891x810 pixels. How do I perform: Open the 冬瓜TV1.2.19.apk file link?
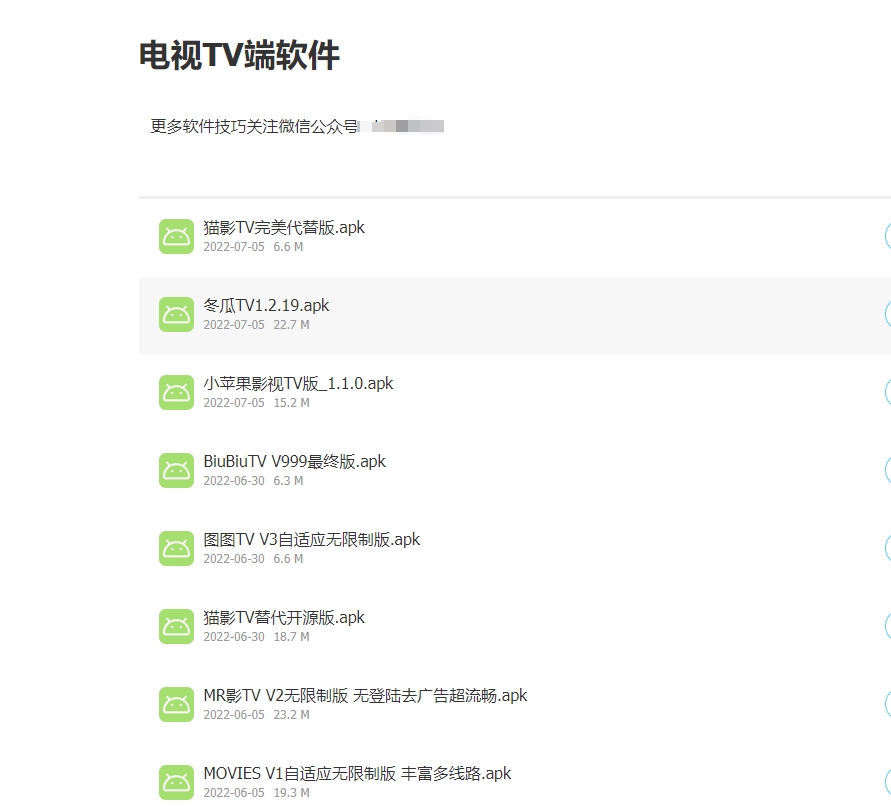coord(265,305)
